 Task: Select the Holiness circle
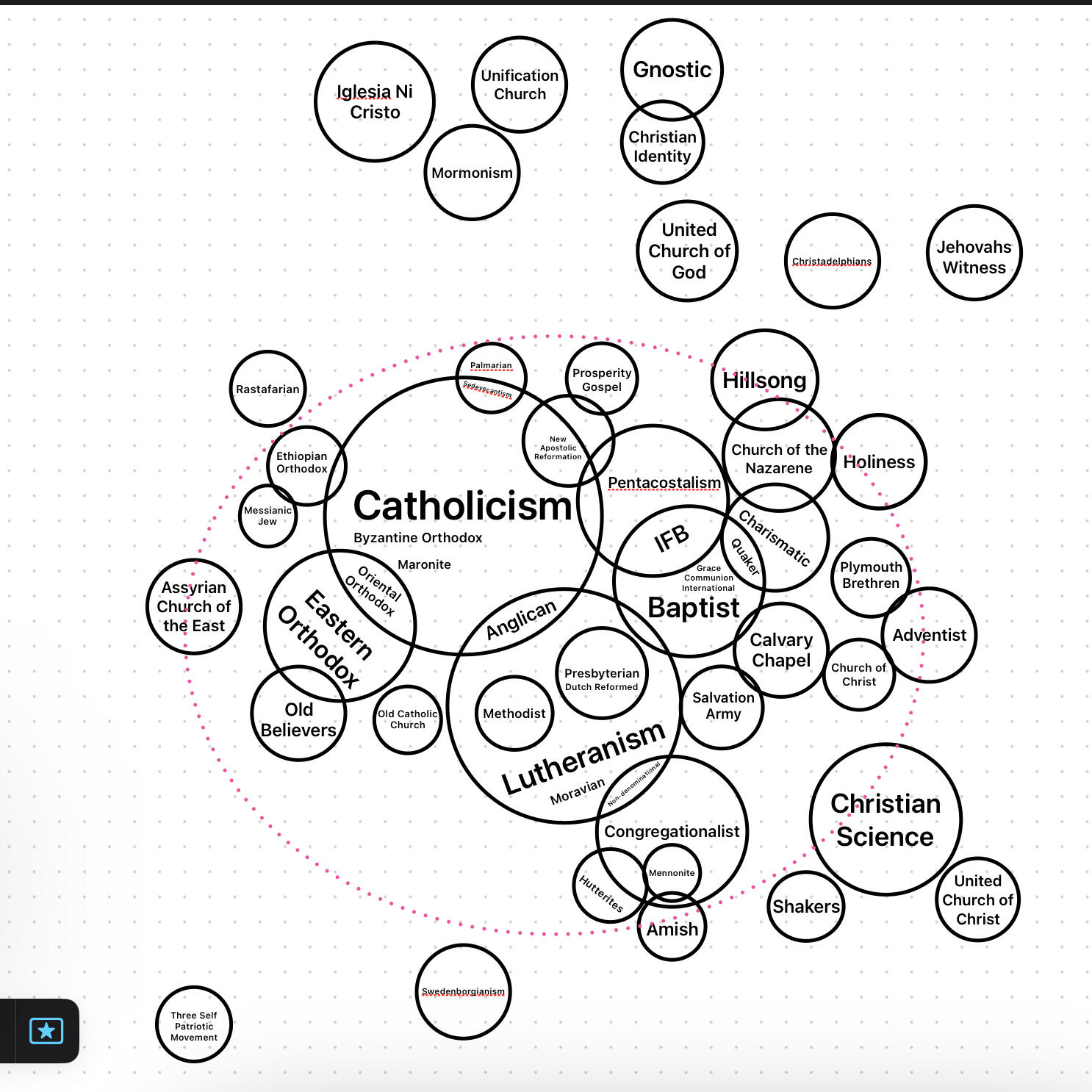(879, 461)
